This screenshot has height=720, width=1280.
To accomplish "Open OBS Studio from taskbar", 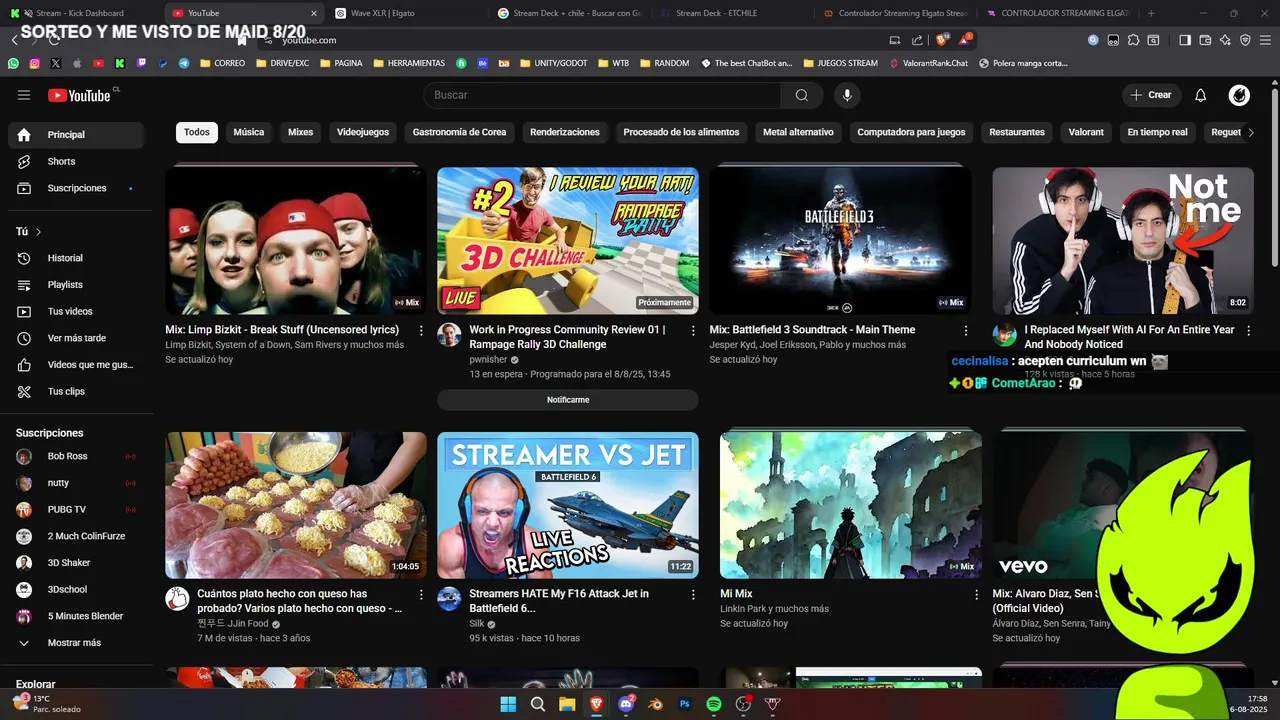I will coord(743,704).
